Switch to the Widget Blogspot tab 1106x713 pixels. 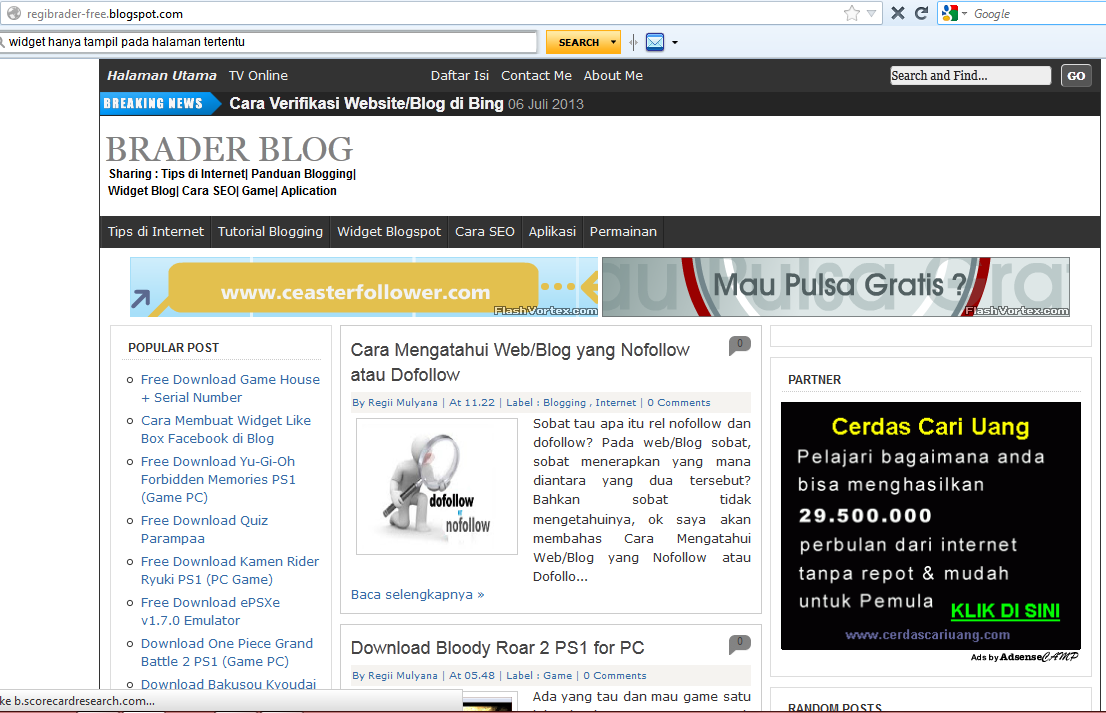[388, 231]
